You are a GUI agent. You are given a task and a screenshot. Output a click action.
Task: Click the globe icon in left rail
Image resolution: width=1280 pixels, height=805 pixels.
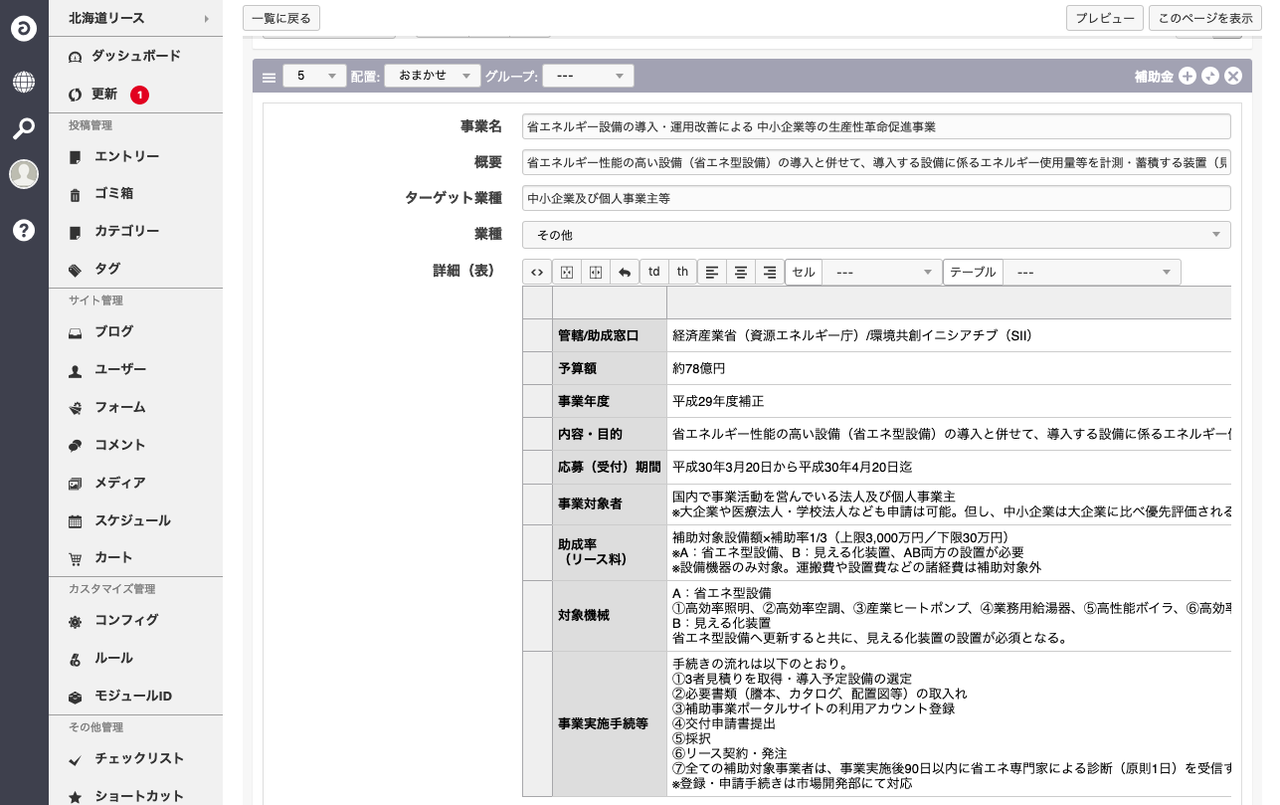pos(24,82)
